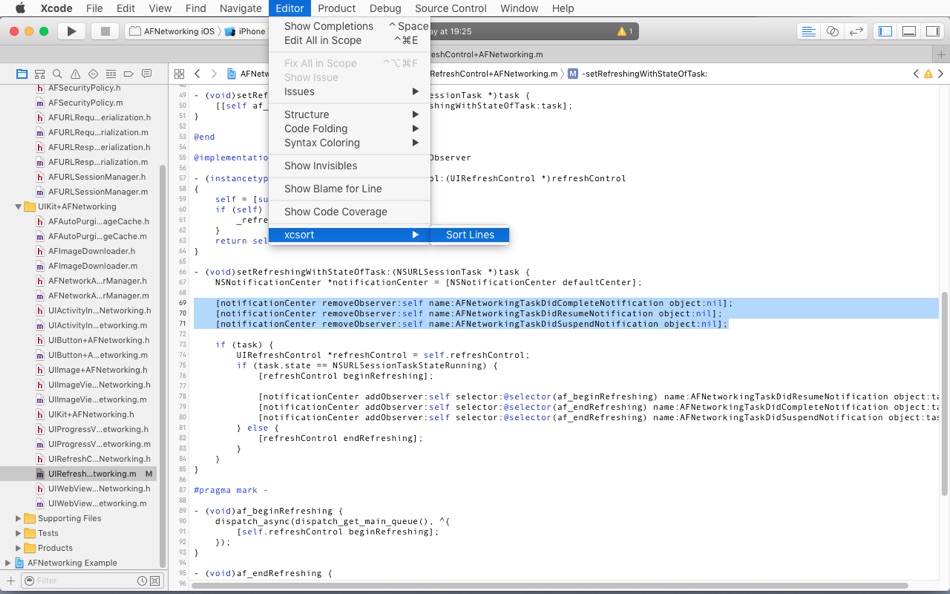Screen dimensions: 950x594
Task: Show the version editor
Action: 856,32
